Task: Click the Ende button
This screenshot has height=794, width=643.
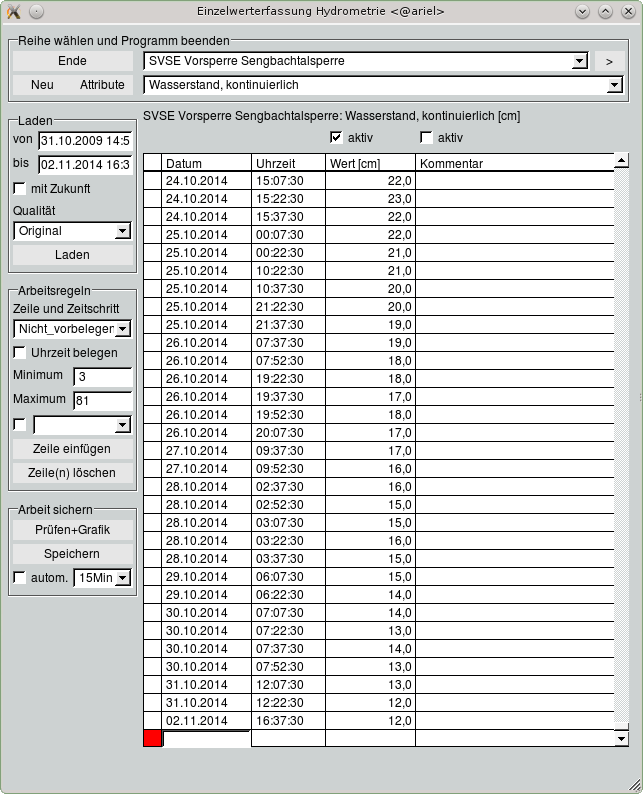Action: pyautogui.click(x=72, y=61)
